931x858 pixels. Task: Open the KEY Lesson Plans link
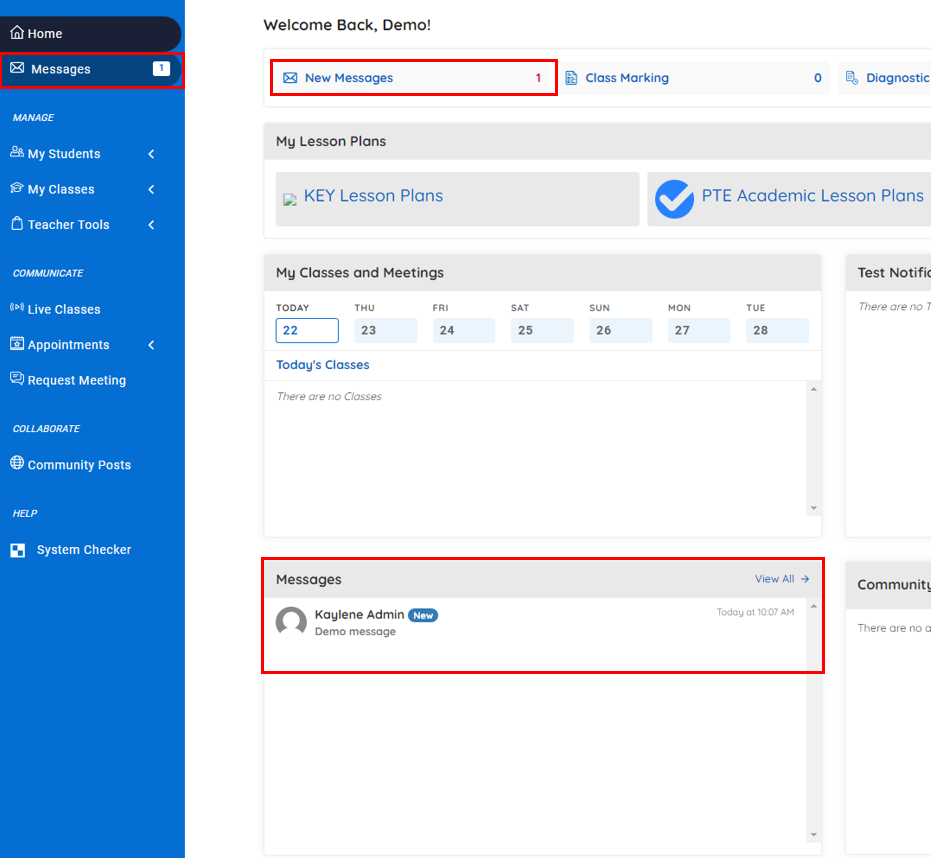point(373,196)
